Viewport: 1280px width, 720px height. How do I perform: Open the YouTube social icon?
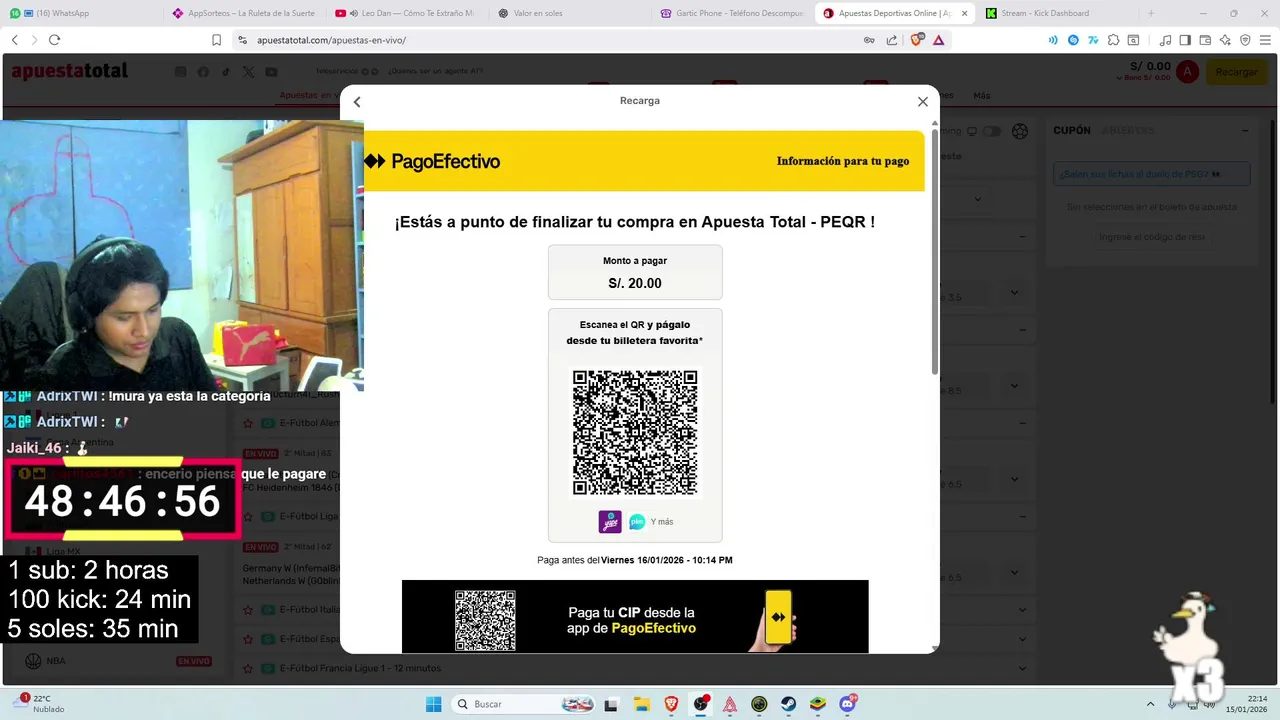(271, 72)
